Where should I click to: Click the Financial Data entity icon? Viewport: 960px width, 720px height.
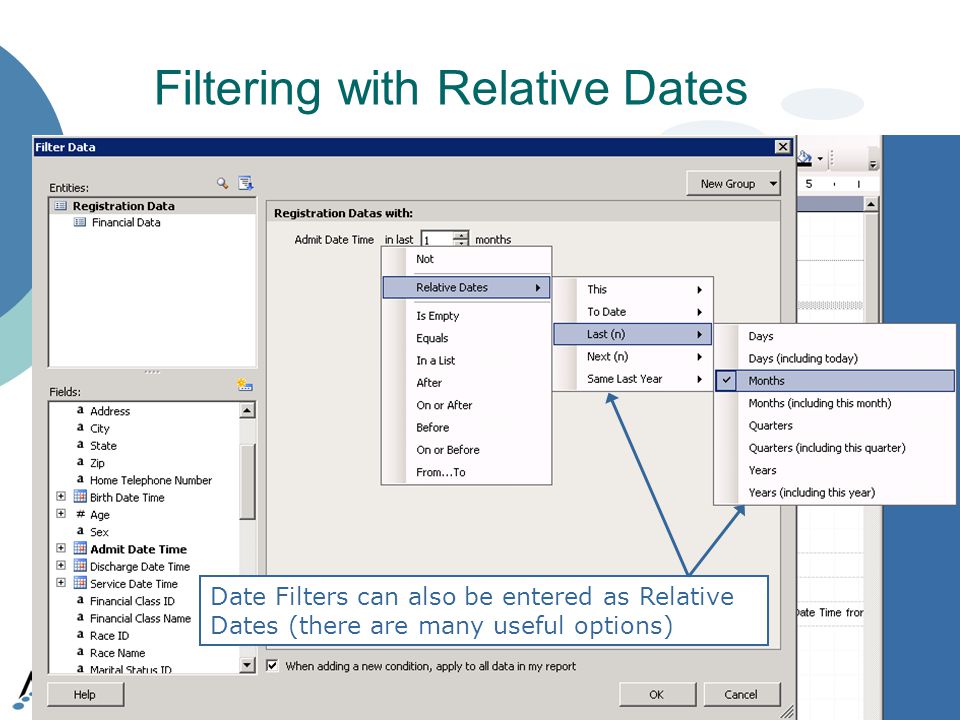pos(80,222)
